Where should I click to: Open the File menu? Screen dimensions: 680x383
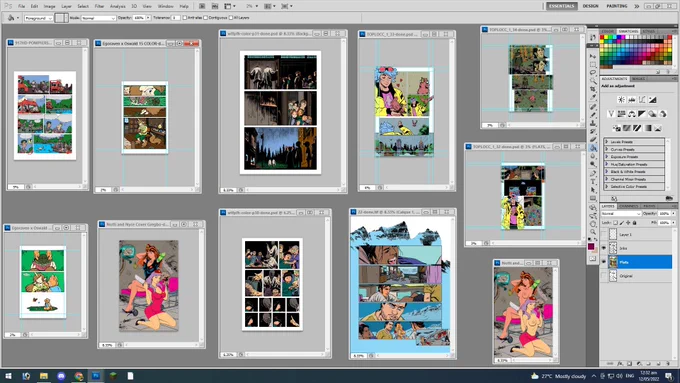pos(21,7)
